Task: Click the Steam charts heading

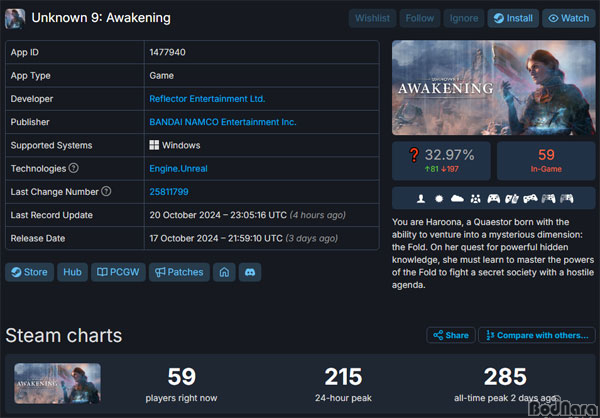Action: 64,335
